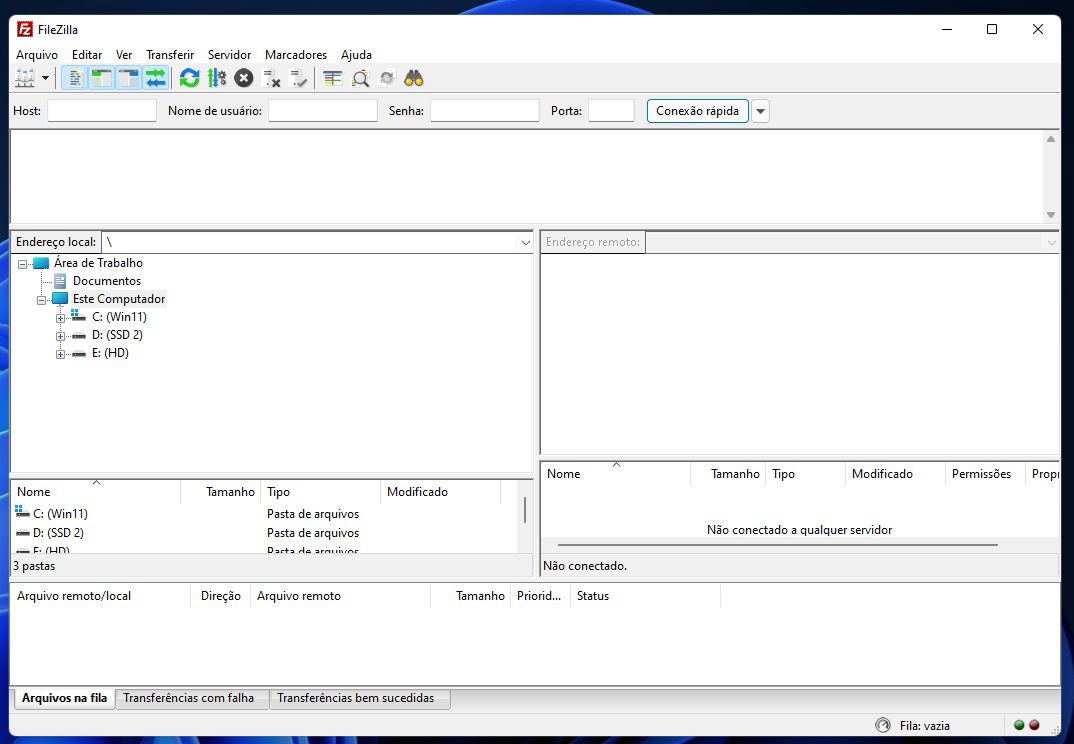The width and height of the screenshot is (1074, 744).
Task: Sort local files by Tipo column
Action: [321, 491]
